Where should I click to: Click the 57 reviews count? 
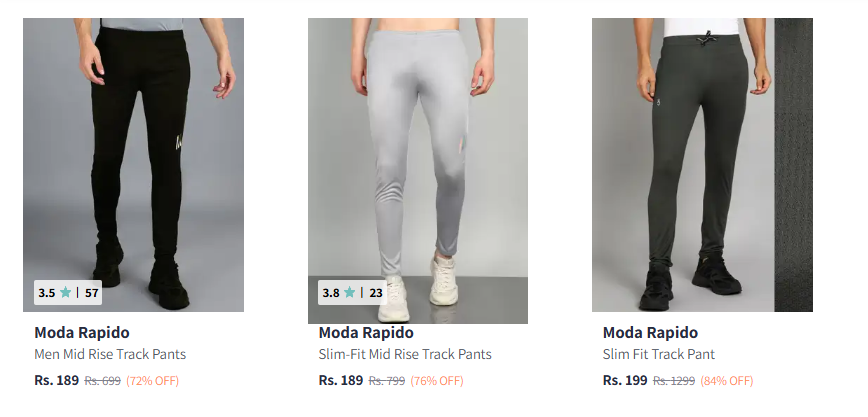pos(91,293)
